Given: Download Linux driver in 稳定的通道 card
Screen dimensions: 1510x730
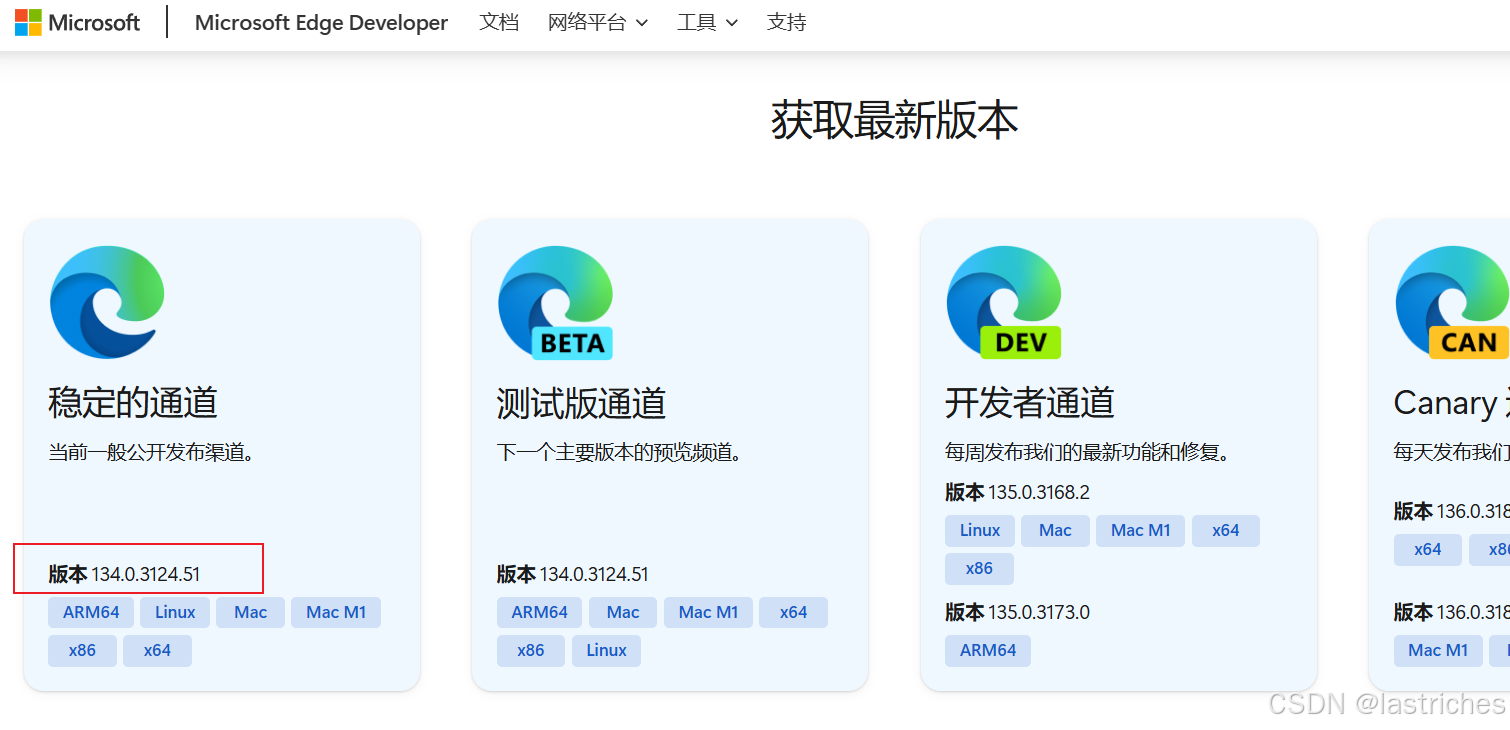Looking at the screenshot, I should (x=175, y=612).
